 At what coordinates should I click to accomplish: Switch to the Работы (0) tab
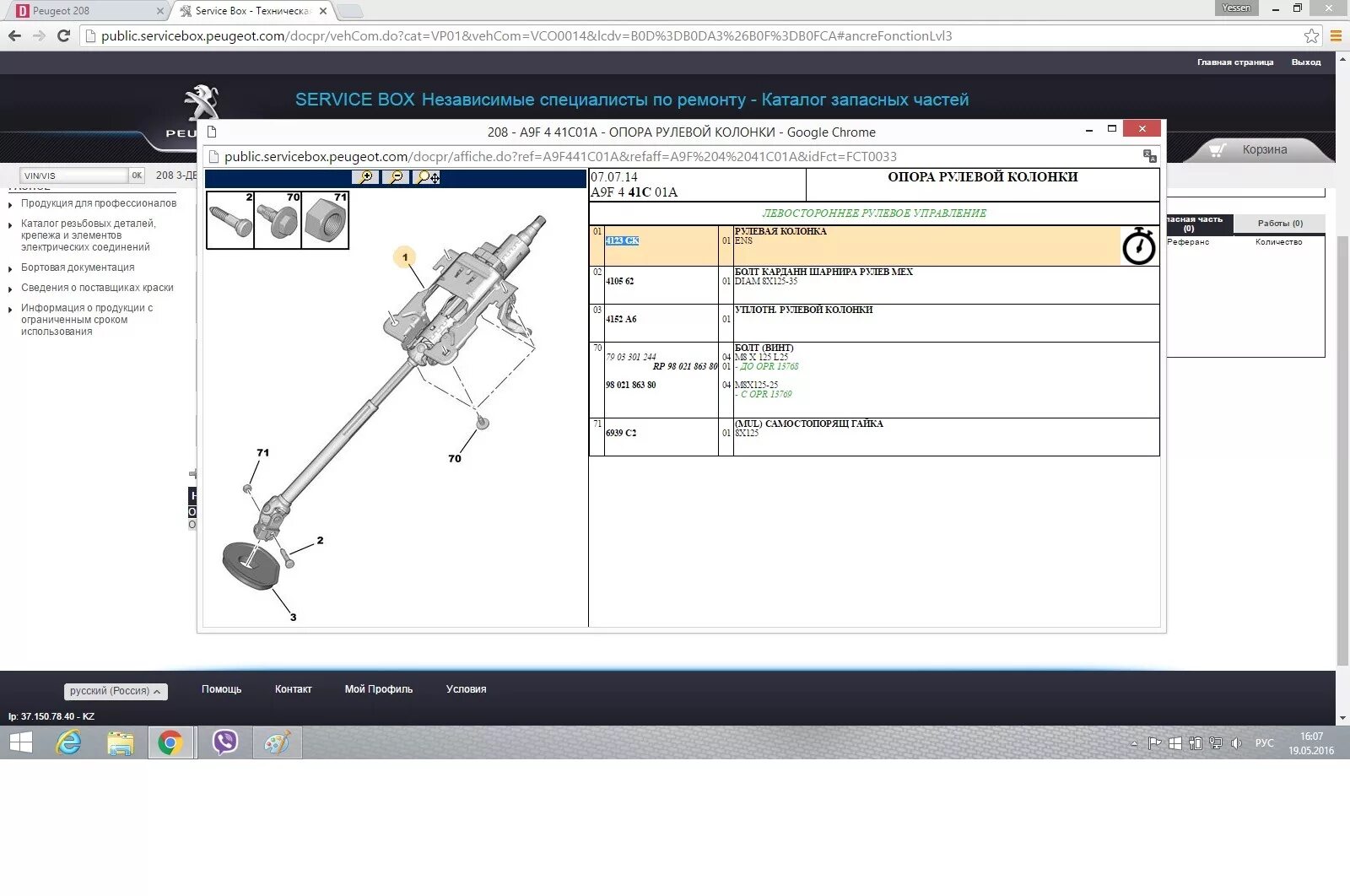click(x=1280, y=224)
